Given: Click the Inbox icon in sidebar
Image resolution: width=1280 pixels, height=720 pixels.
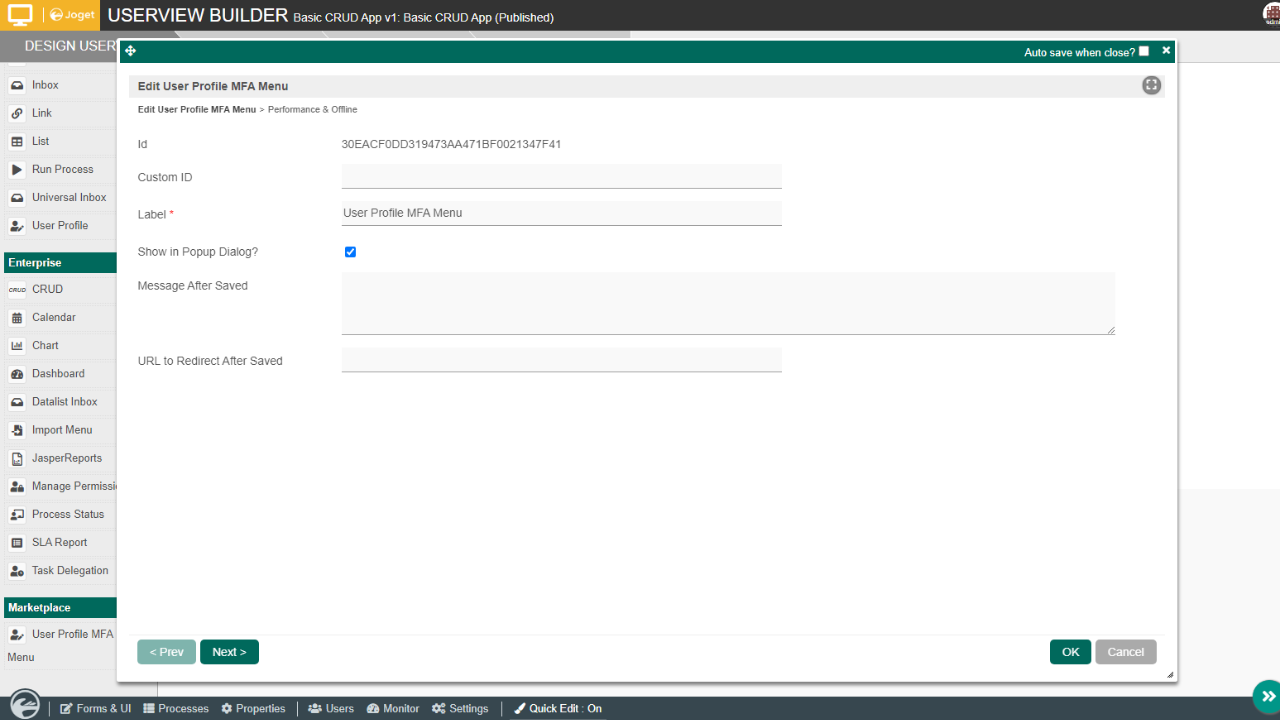Looking at the screenshot, I should [17, 86].
